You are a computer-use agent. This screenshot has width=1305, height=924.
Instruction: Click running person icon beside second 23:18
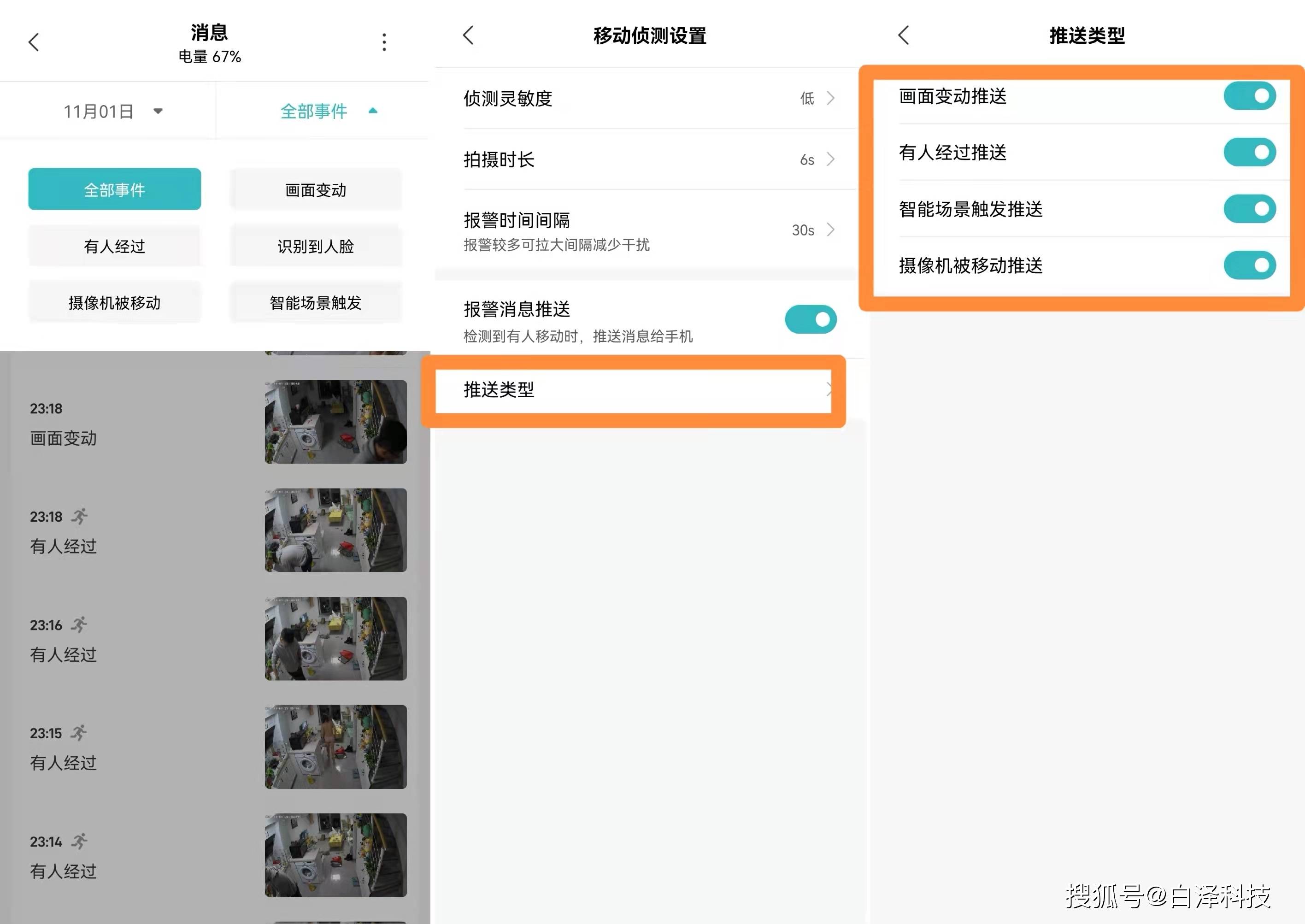point(79,516)
